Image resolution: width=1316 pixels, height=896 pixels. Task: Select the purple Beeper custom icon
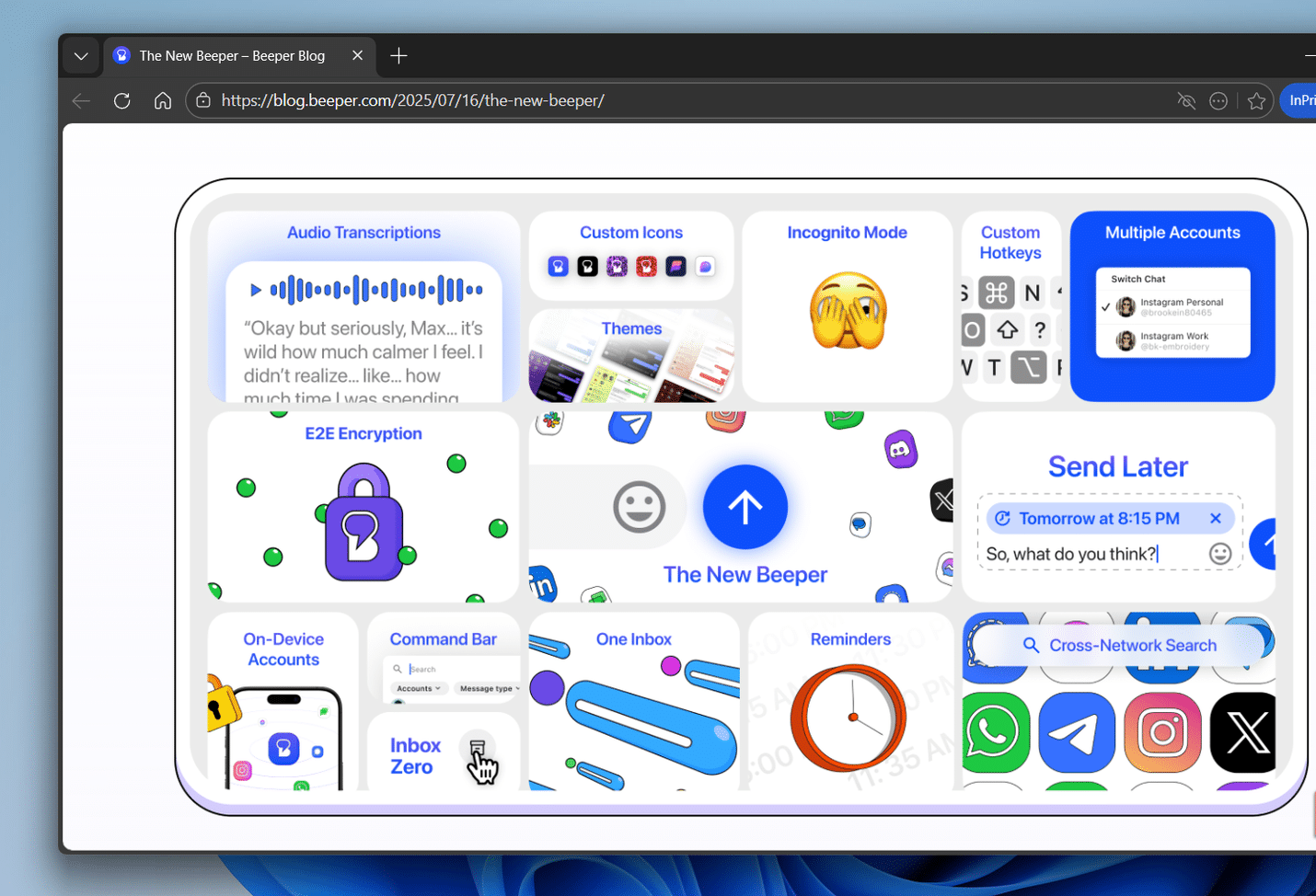click(x=617, y=267)
